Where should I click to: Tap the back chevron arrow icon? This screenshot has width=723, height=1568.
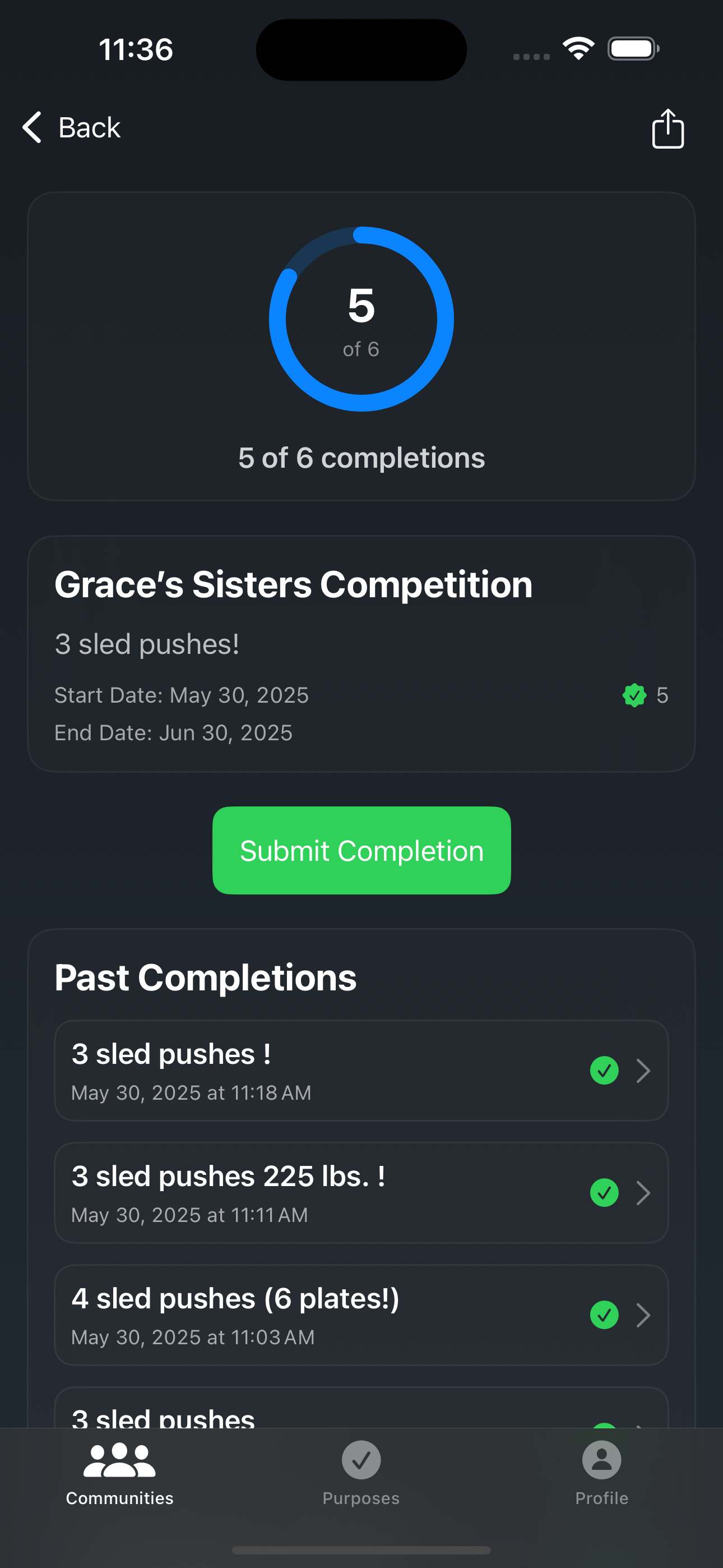[x=31, y=127]
